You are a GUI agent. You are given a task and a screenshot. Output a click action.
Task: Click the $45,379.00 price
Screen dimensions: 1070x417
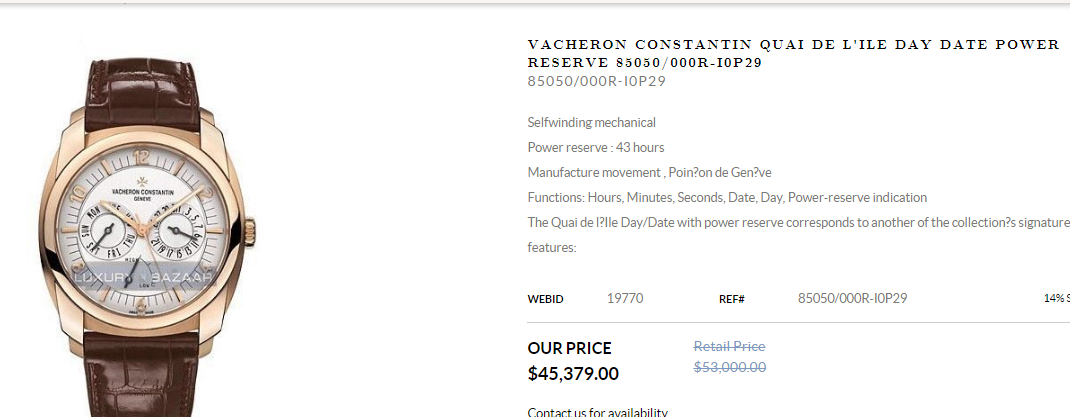573,374
